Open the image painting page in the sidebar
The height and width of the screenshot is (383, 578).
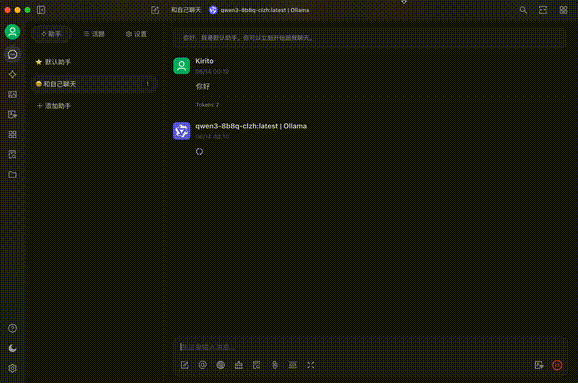point(12,94)
